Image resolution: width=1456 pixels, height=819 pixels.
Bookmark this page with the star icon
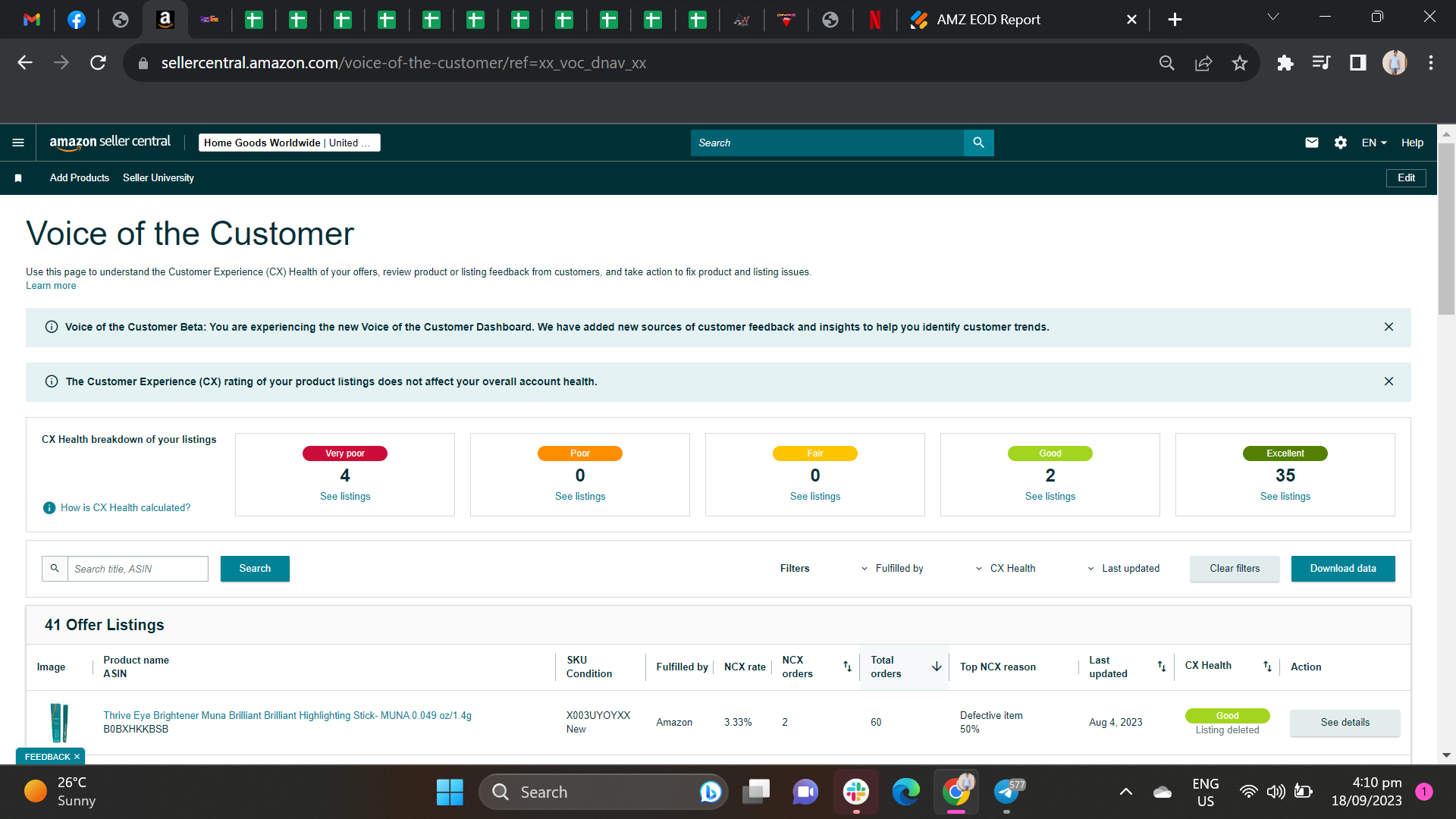tap(1240, 63)
